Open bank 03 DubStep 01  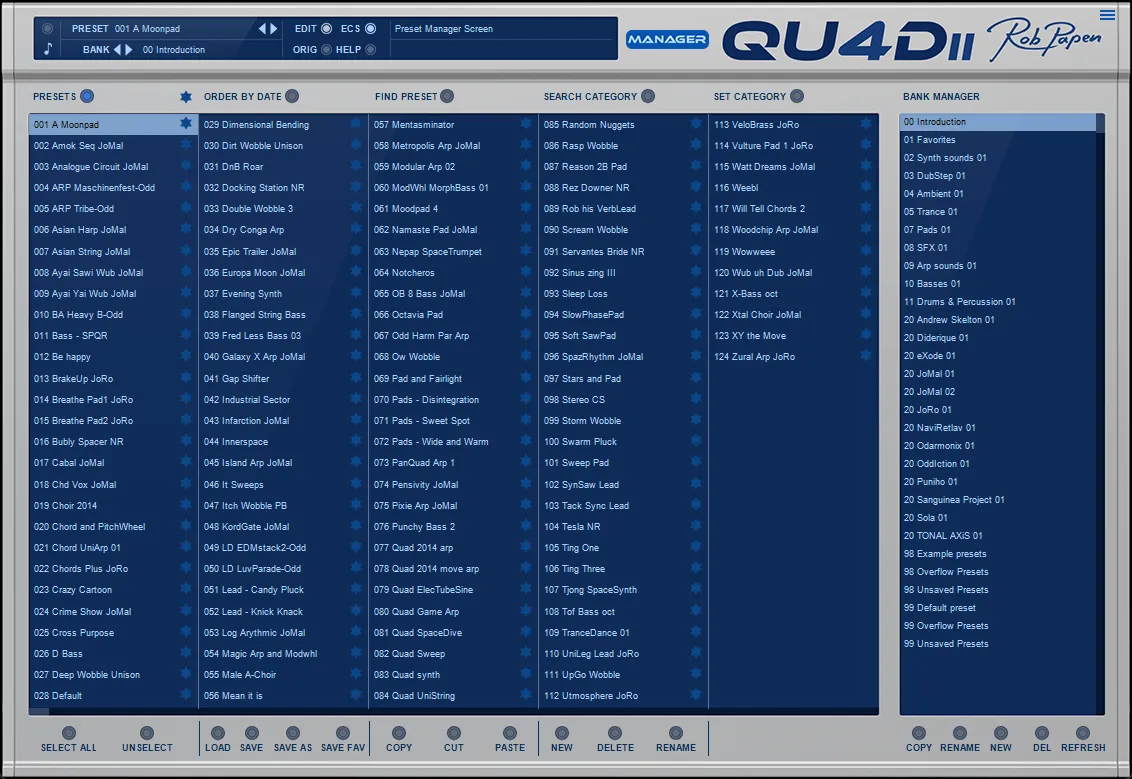click(997, 175)
